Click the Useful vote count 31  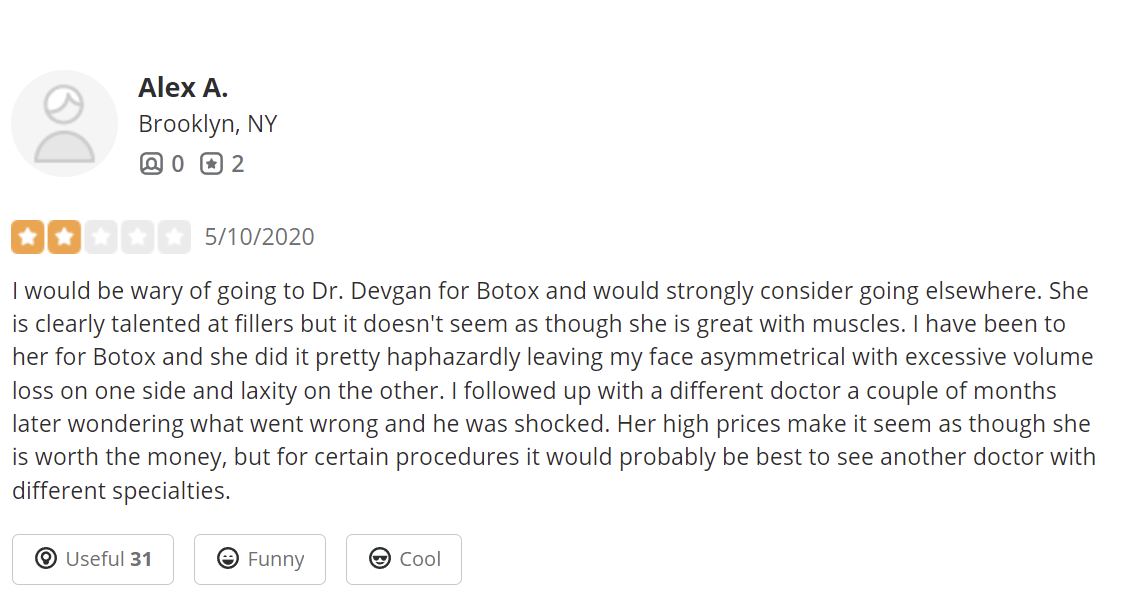(141, 559)
